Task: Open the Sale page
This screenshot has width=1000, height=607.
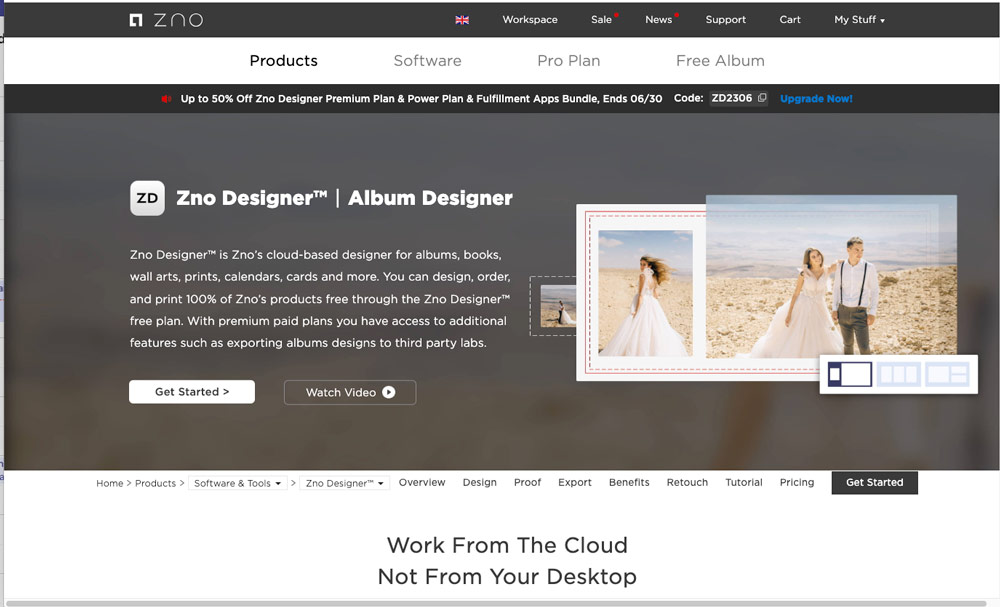Action: (x=601, y=20)
